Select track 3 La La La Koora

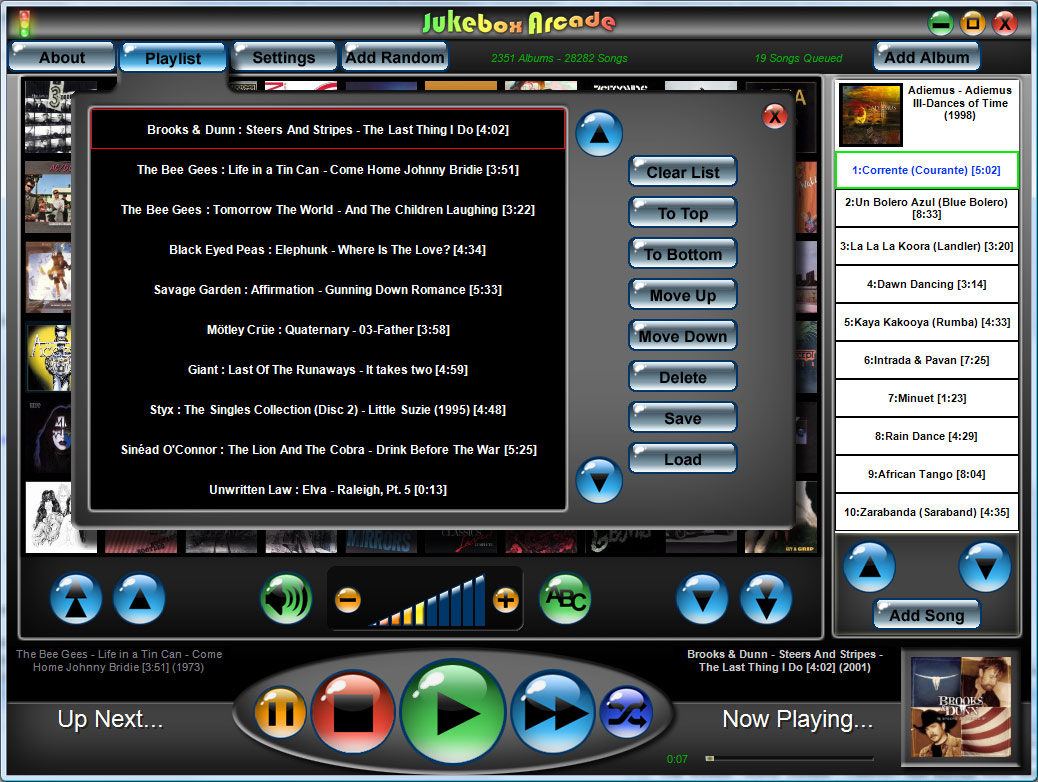click(x=926, y=246)
